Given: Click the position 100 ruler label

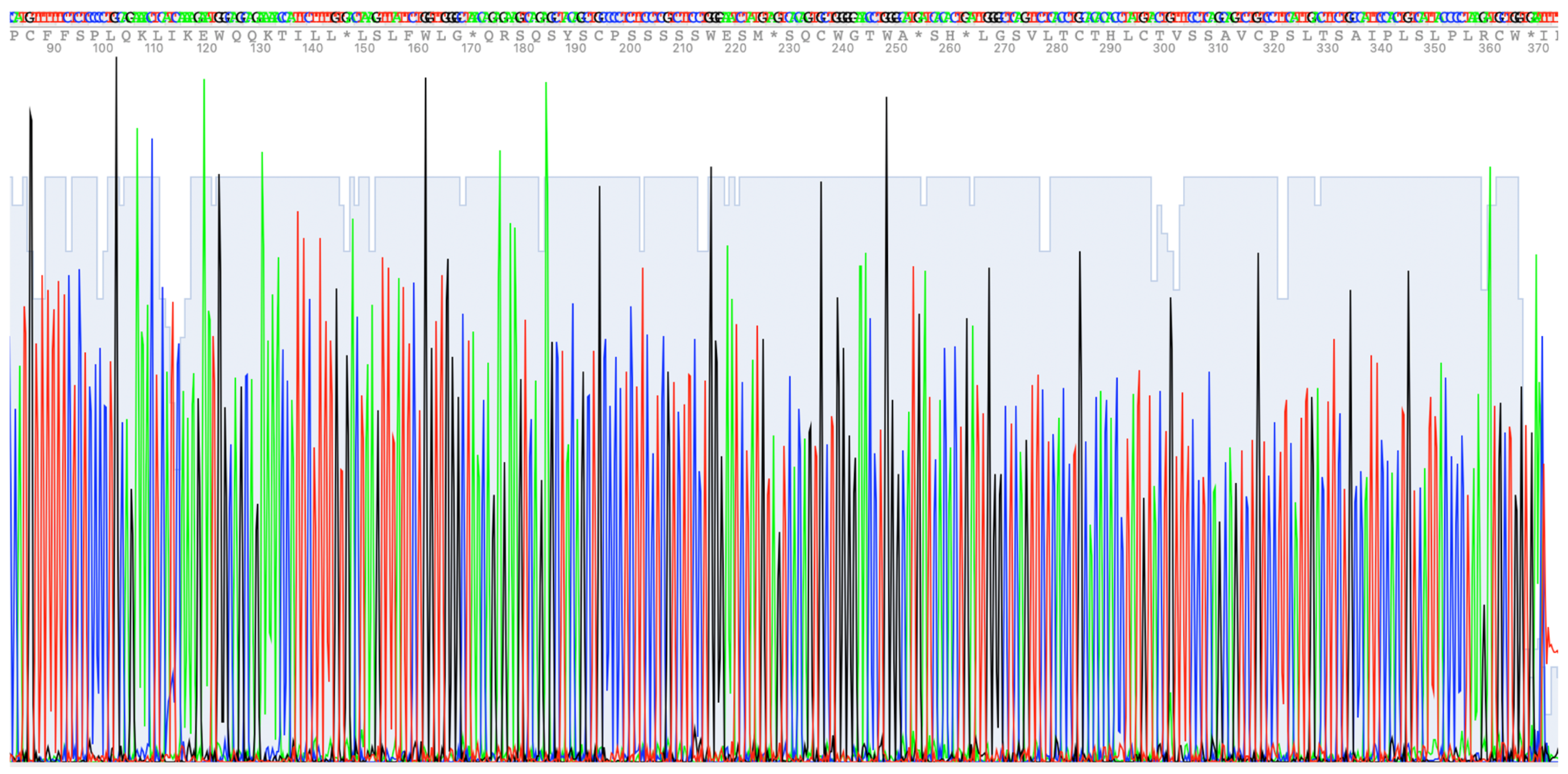Looking at the screenshot, I should pyautogui.click(x=103, y=48).
